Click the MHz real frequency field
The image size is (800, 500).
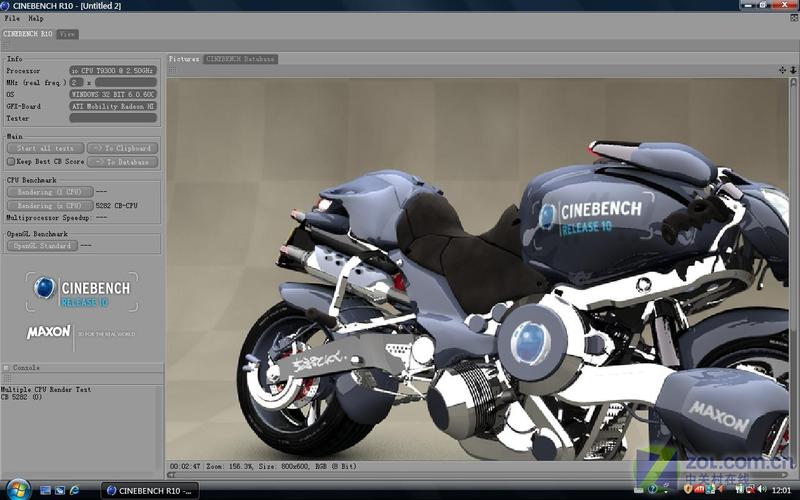point(126,82)
